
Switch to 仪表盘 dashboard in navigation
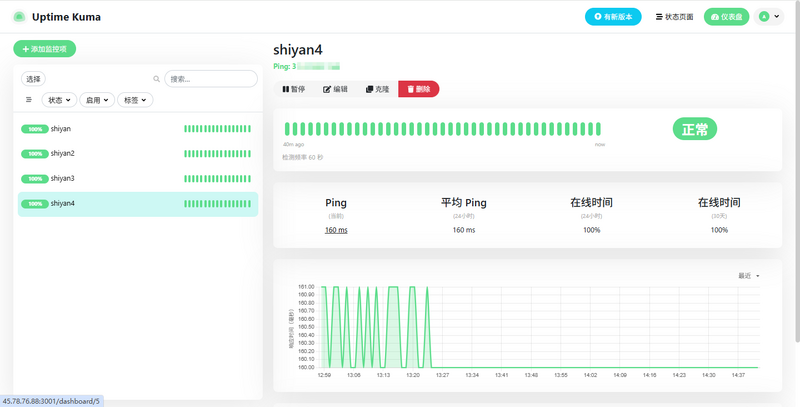[x=727, y=17]
